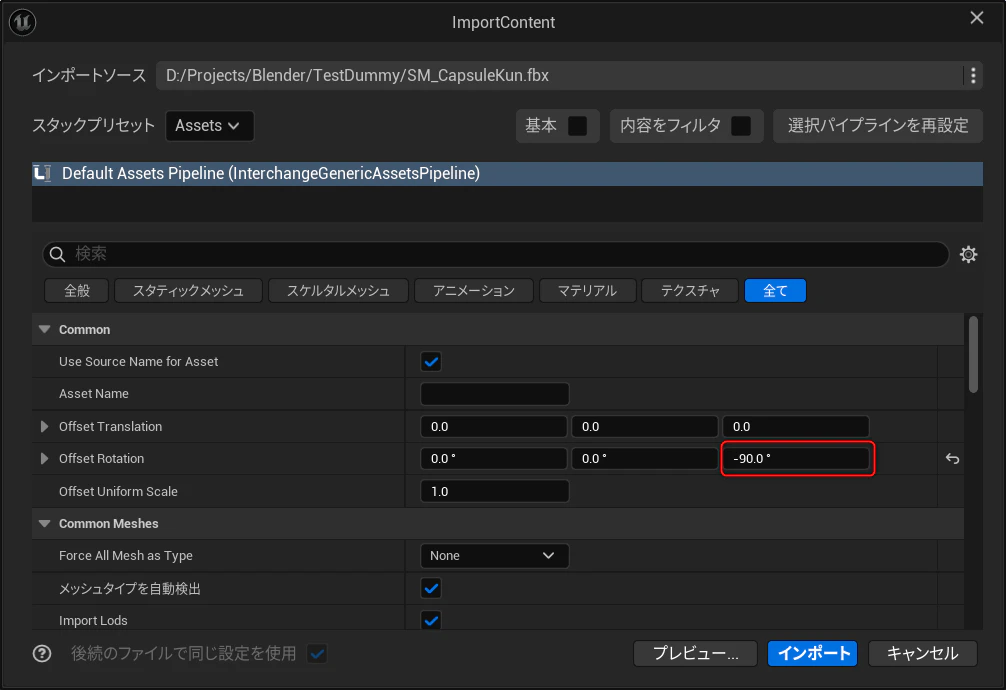Click the 検索 search field
Image resolution: width=1006 pixels, height=690 pixels.
[495, 254]
